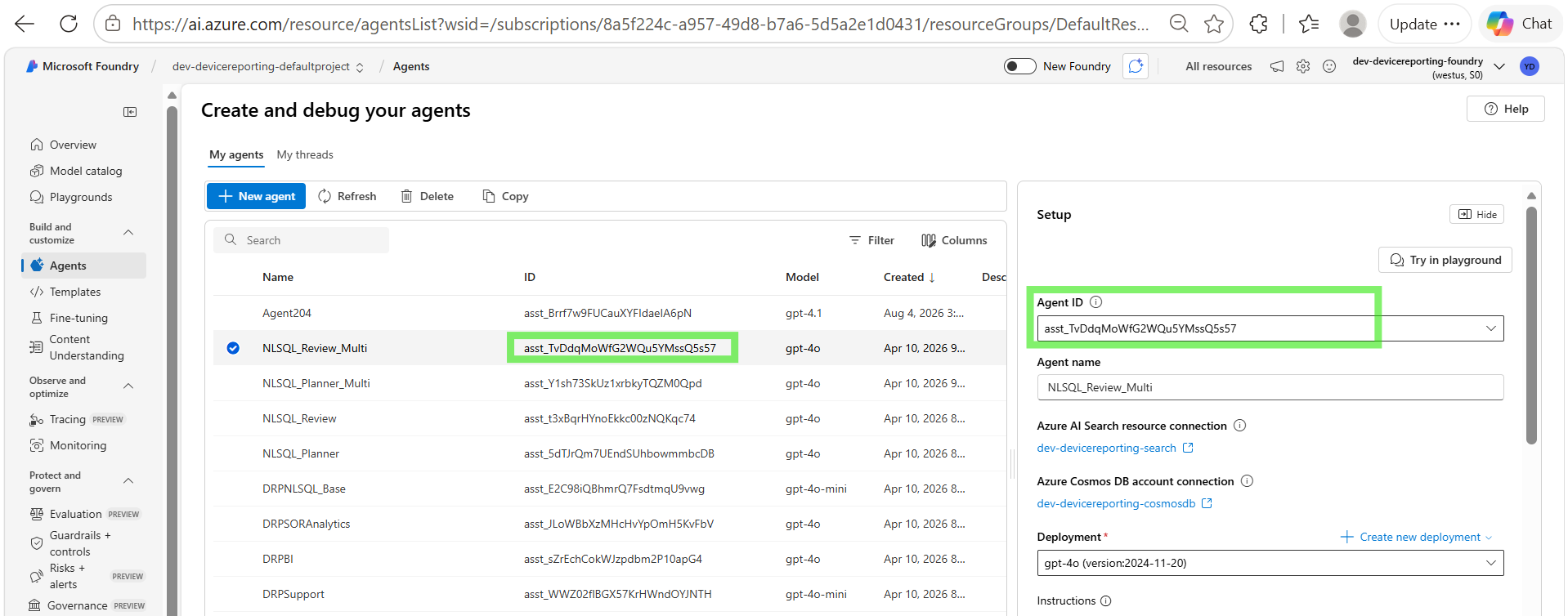This screenshot has width=1568, height=616.
Task: Open the Copilot Chat button
Action: (x=1520, y=24)
